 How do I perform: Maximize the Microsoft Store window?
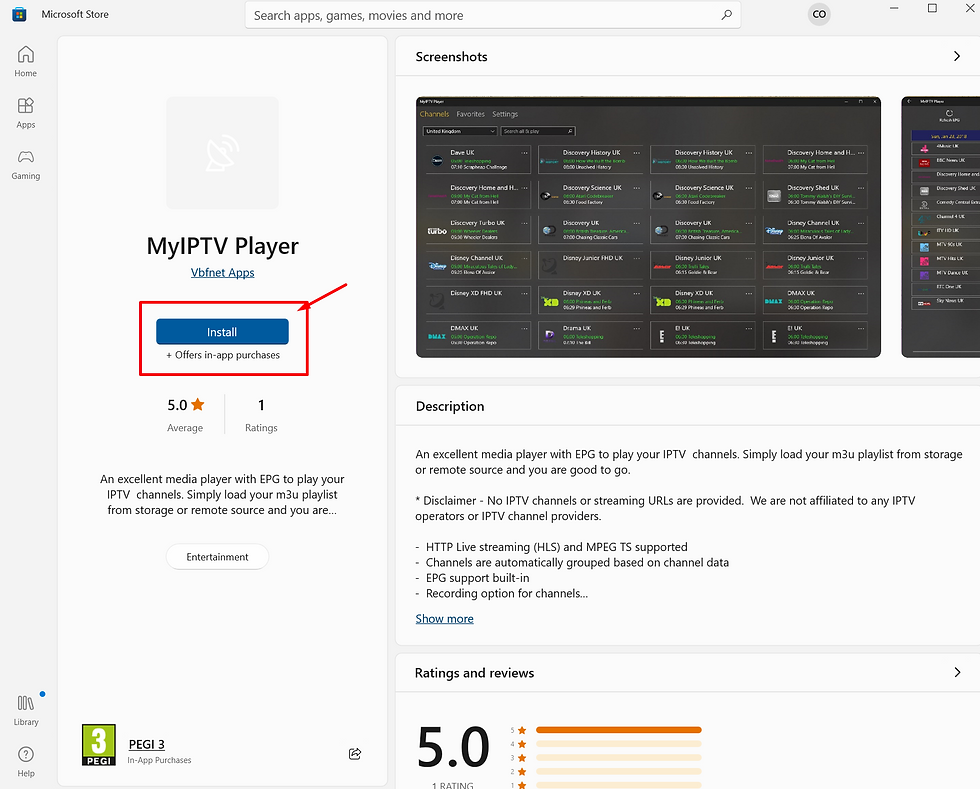point(932,8)
